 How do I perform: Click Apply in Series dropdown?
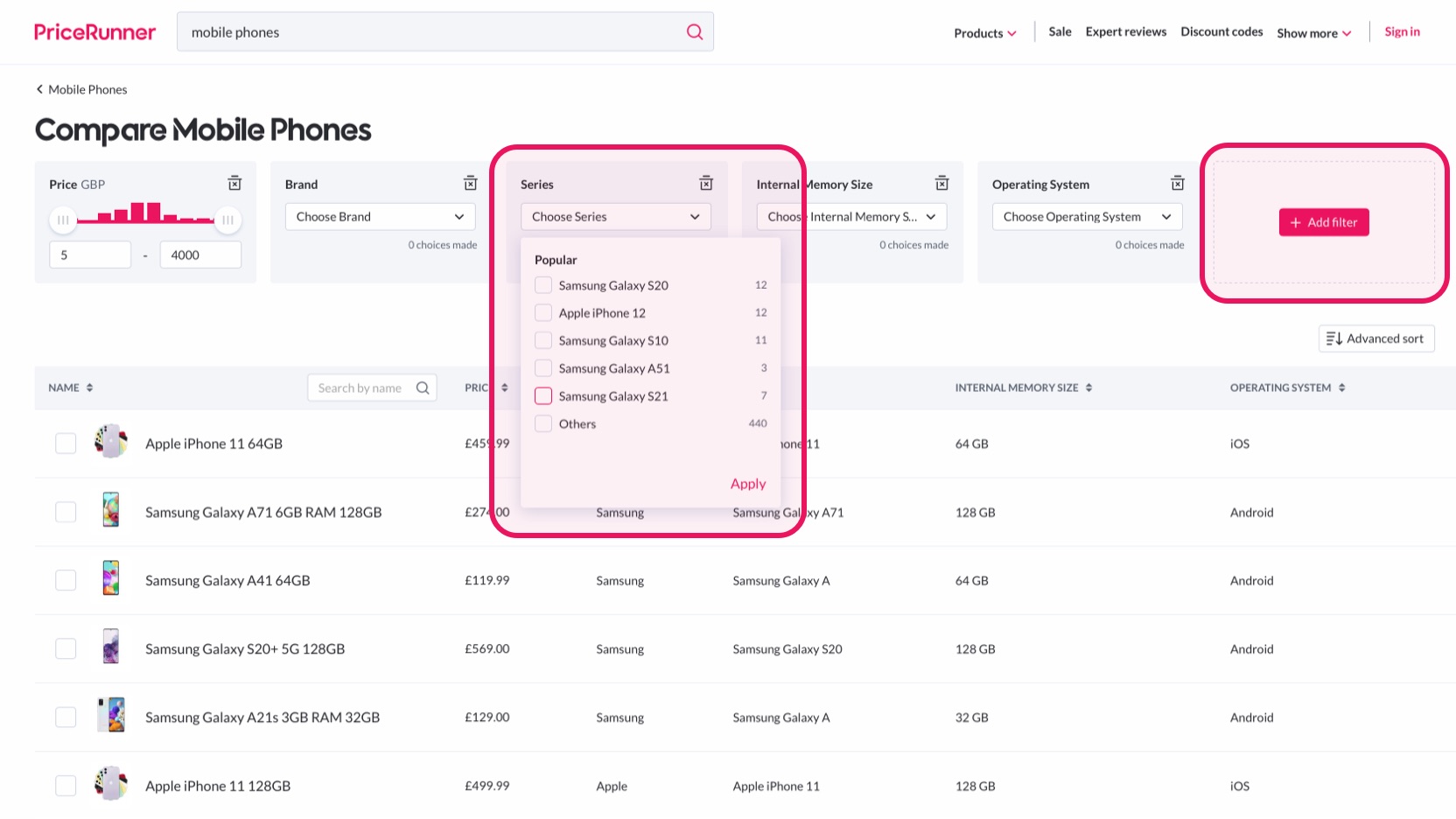click(748, 484)
